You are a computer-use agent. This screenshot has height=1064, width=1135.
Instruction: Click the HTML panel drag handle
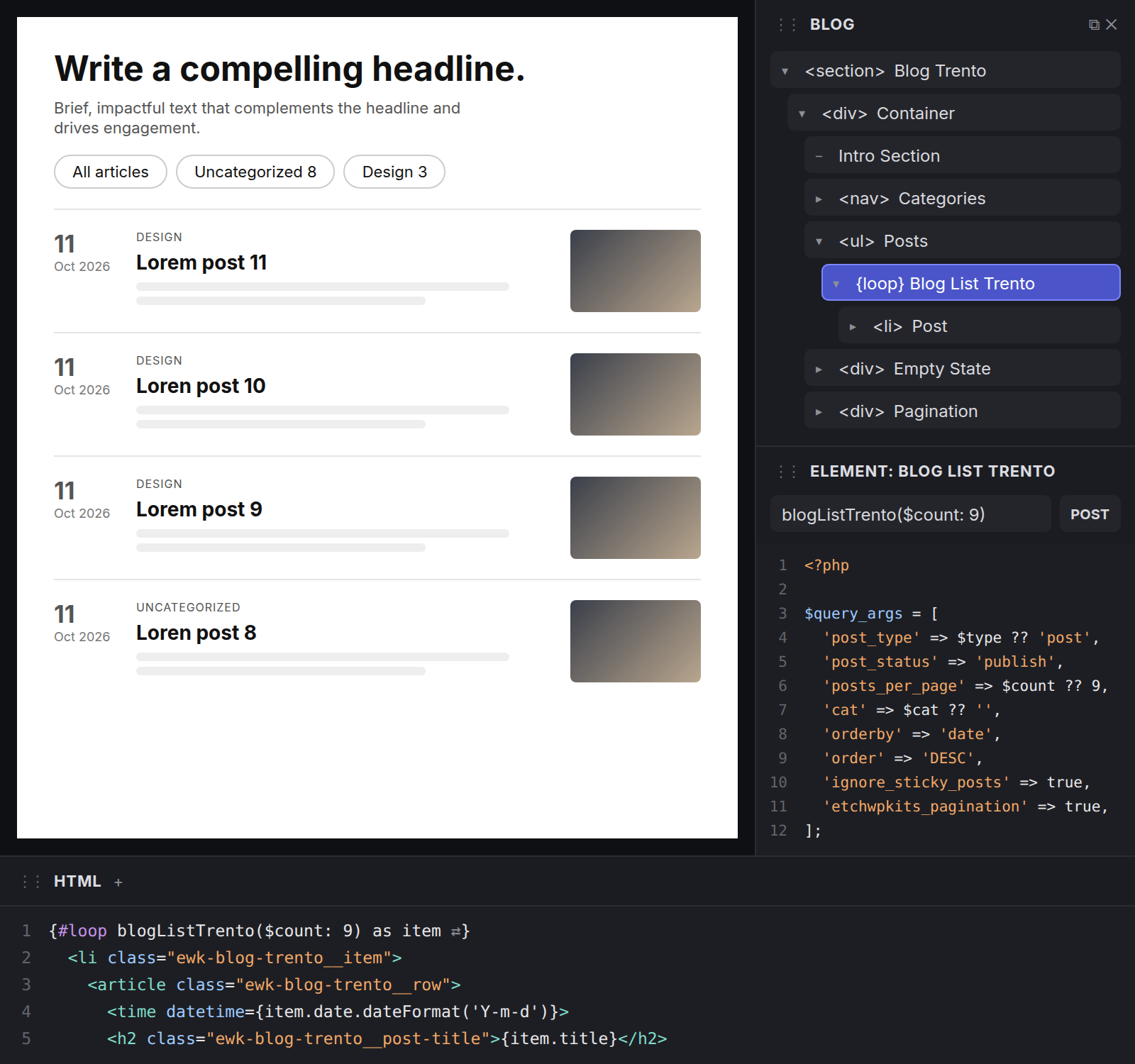(31, 882)
